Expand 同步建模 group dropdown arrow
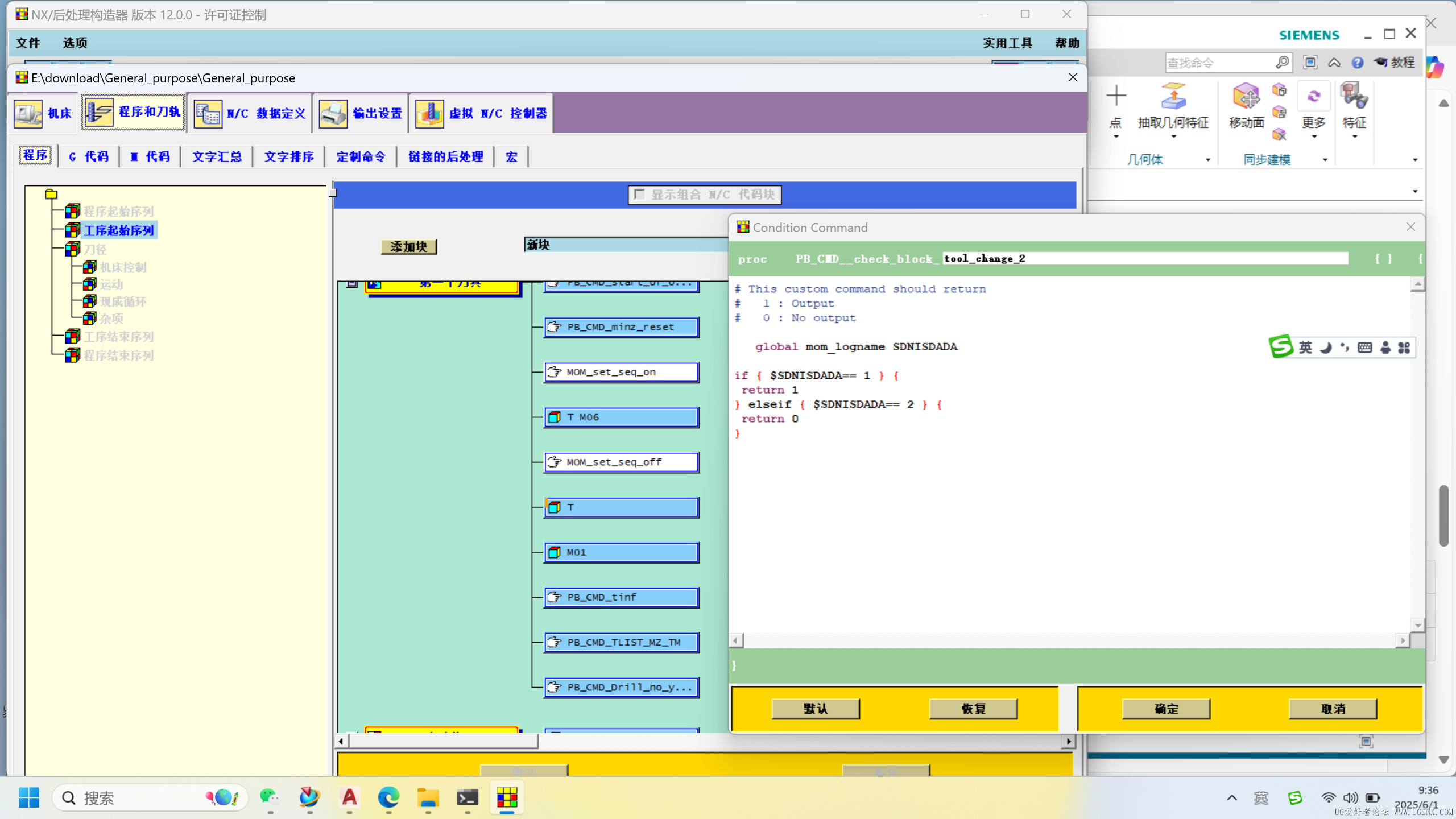The image size is (1456, 819). click(1325, 160)
